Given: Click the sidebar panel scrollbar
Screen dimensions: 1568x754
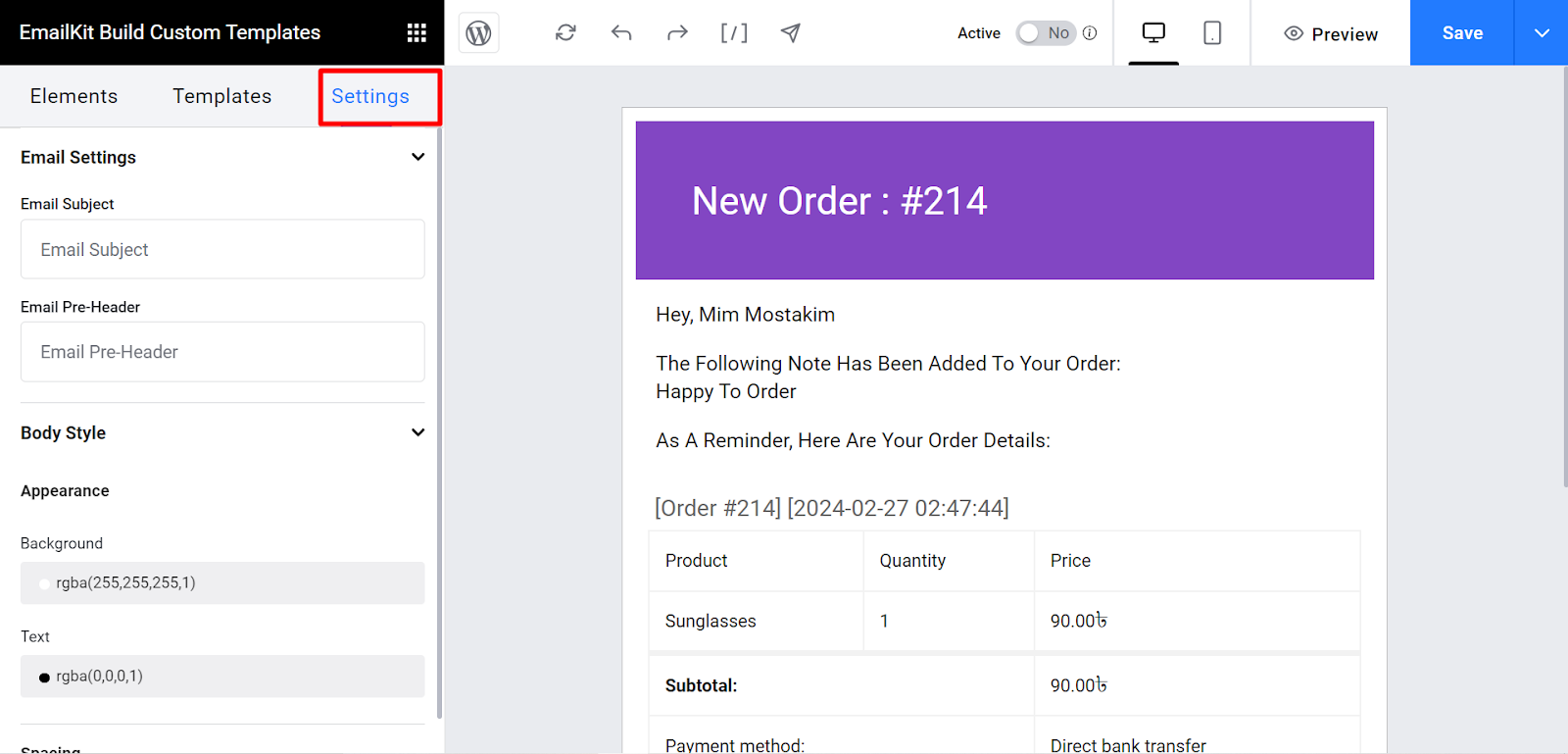Looking at the screenshot, I should pyautogui.click(x=439, y=422).
